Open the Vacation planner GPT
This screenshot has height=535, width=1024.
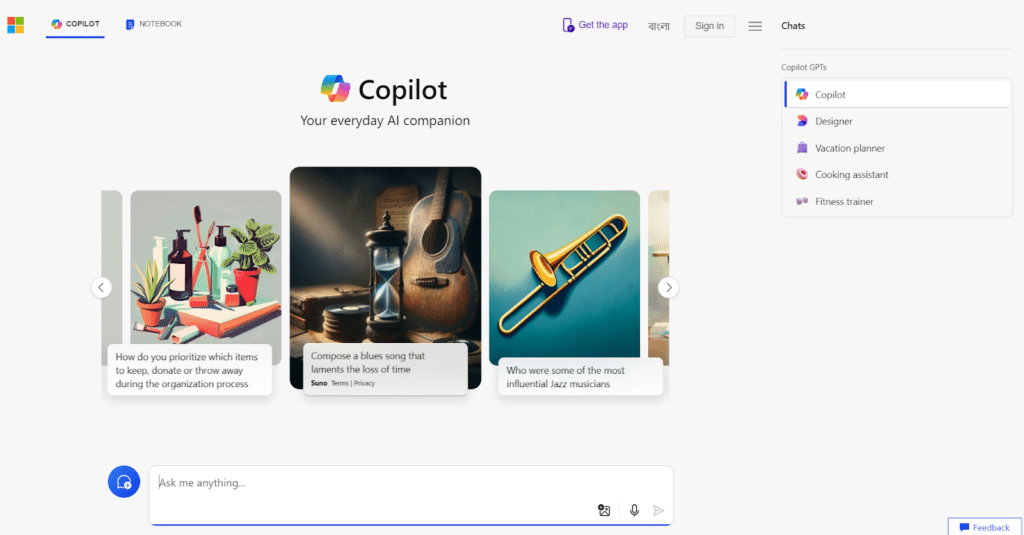tap(897, 148)
